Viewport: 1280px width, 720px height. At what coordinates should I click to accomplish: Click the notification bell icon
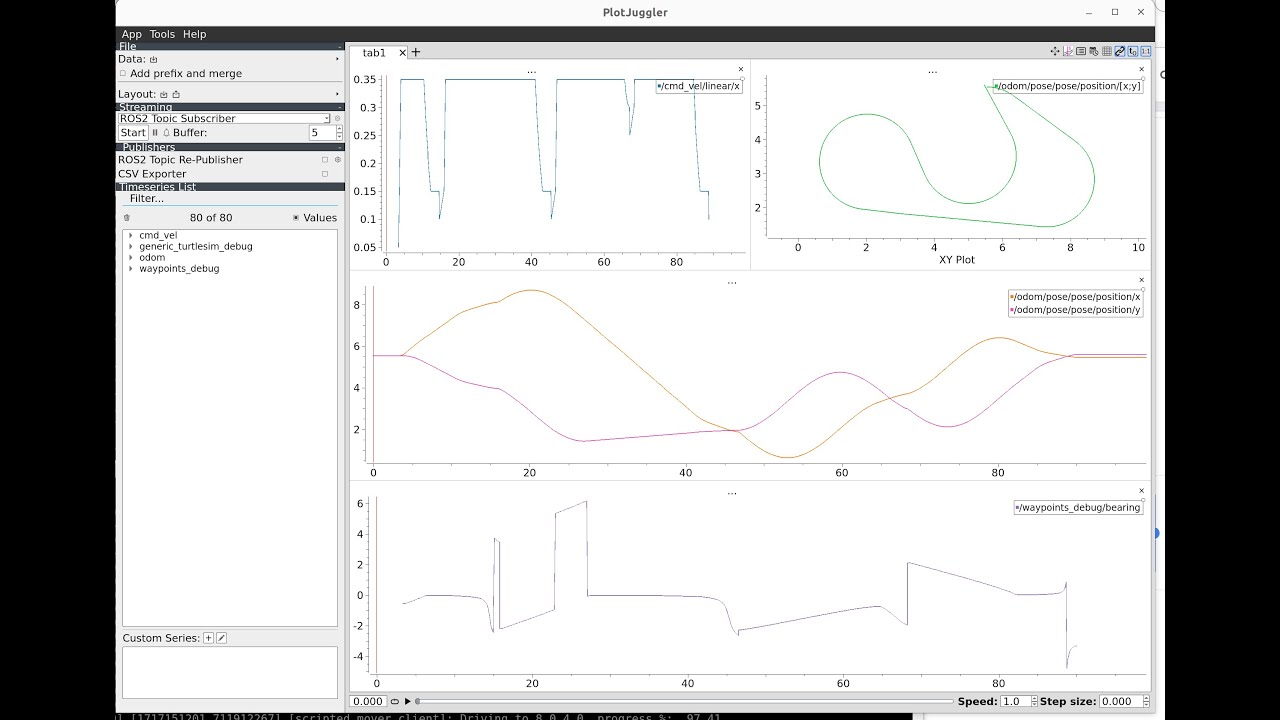(167, 132)
